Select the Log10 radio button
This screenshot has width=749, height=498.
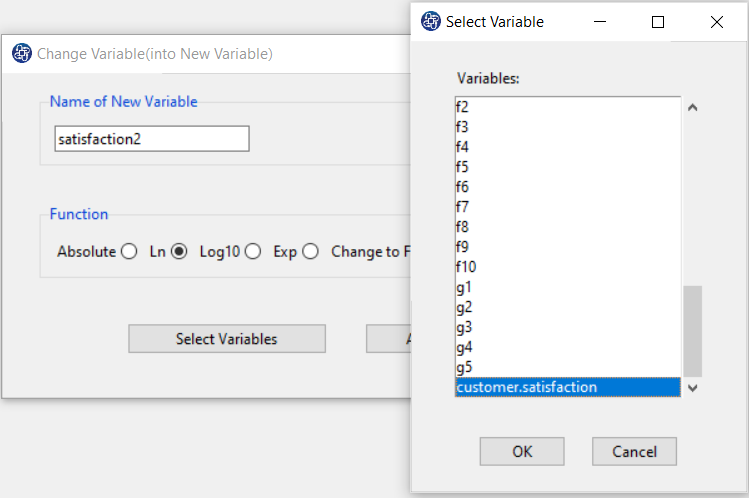[x=253, y=252]
